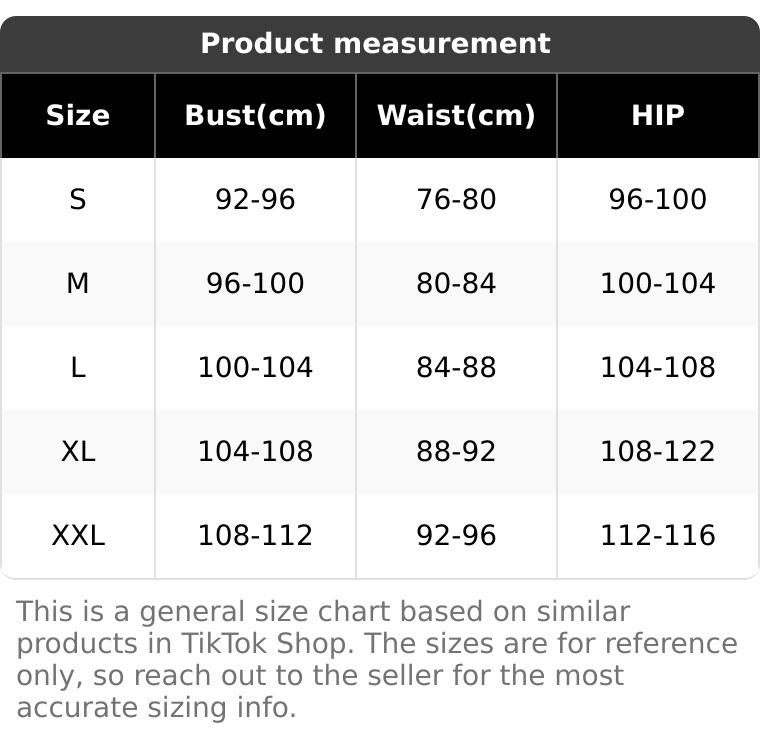Screen dimensions: 760x740
Task: Click the Product measurement title bar
Action: (376, 44)
